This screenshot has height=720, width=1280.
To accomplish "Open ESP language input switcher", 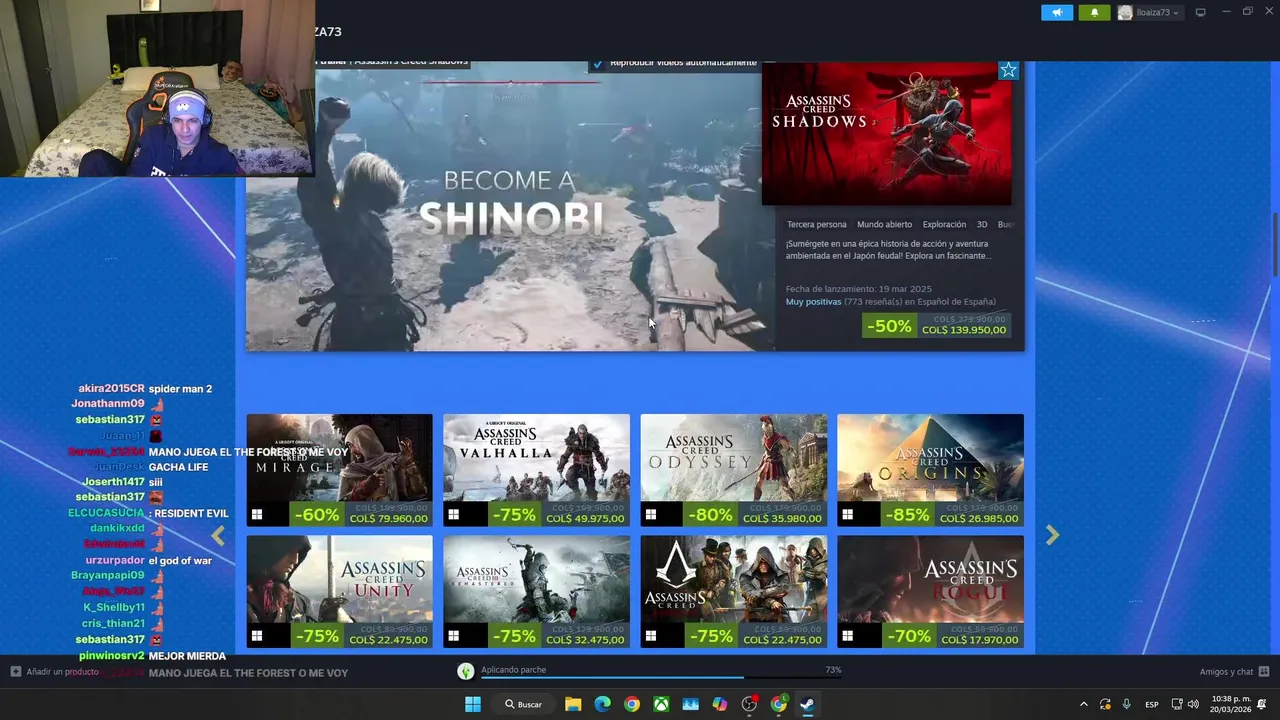I will click(x=1152, y=704).
